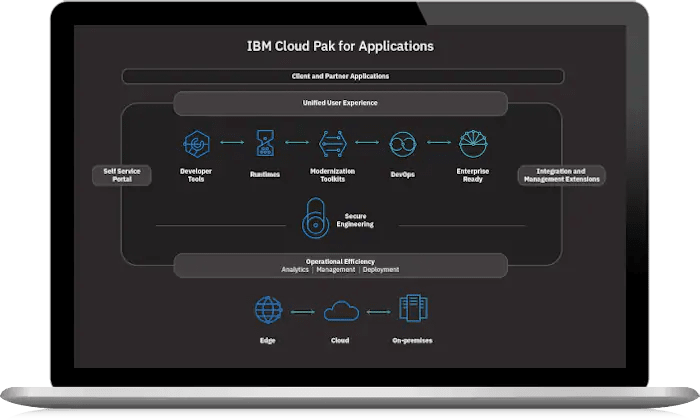Click the Developer Tools text label
The width and height of the screenshot is (700, 420).
[196, 175]
